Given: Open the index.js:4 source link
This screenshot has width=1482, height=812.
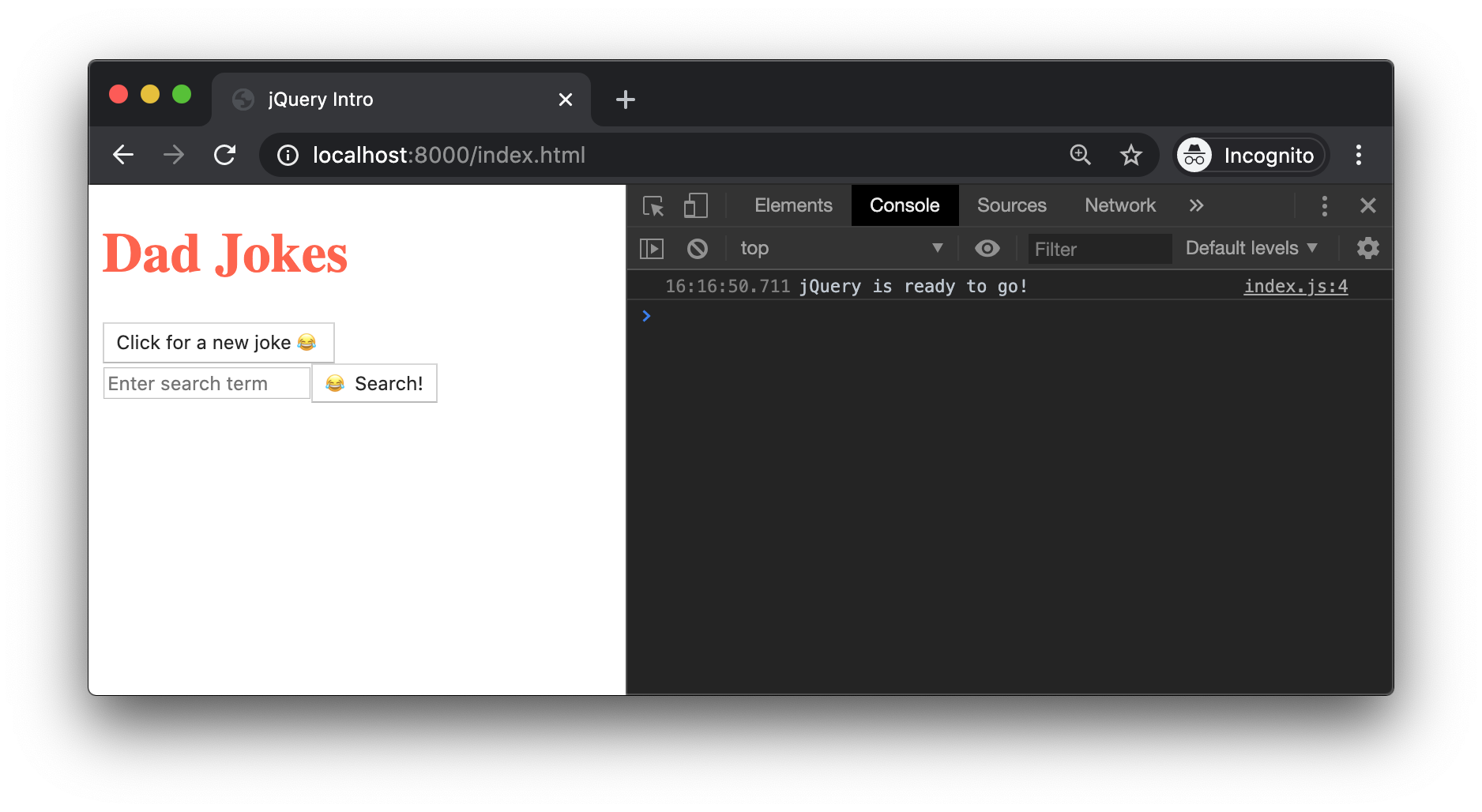Looking at the screenshot, I should coord(1296,286).
